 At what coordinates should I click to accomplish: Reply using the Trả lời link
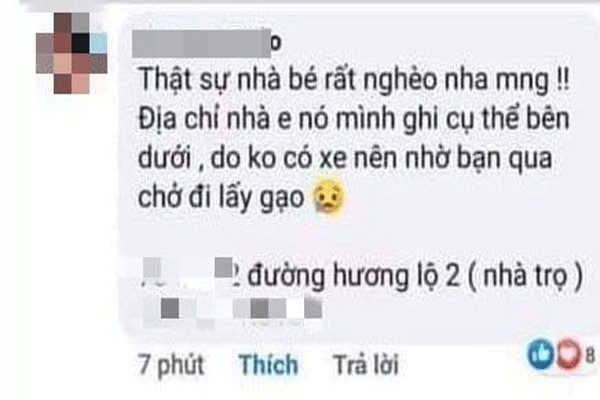pos(366,364)
